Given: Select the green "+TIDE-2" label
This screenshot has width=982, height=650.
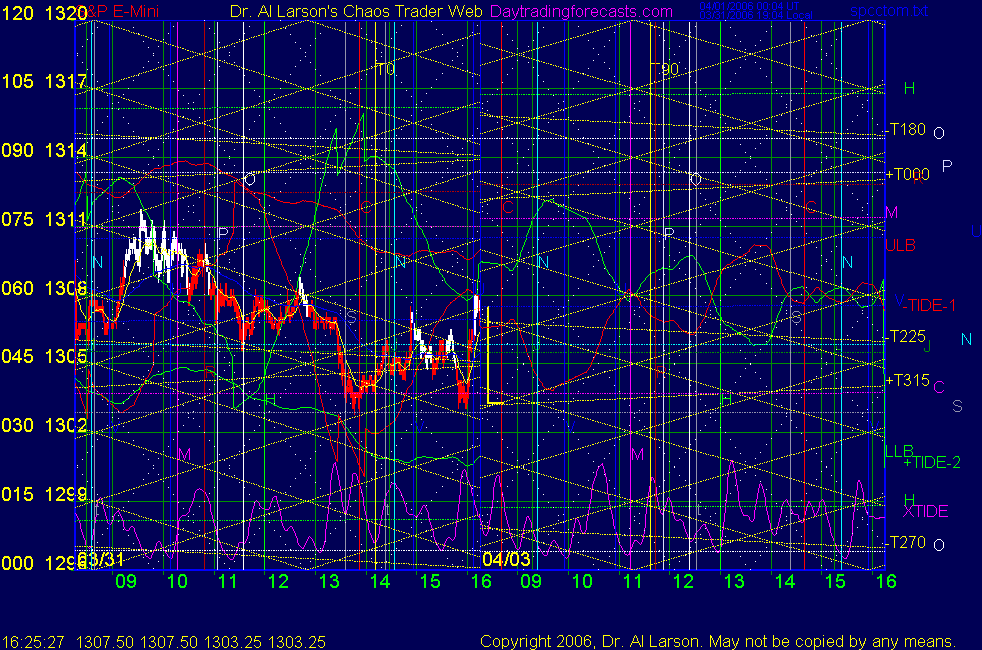Looking at the screenshot, I should 932,463.
